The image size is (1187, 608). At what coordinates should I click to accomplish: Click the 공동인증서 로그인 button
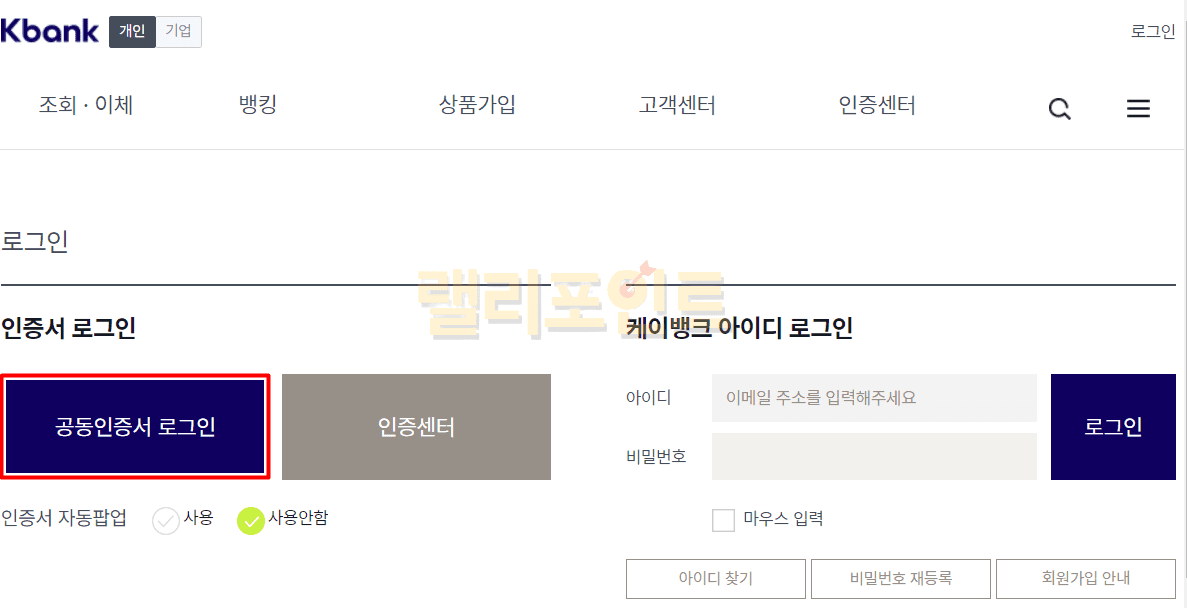point(135,427)
